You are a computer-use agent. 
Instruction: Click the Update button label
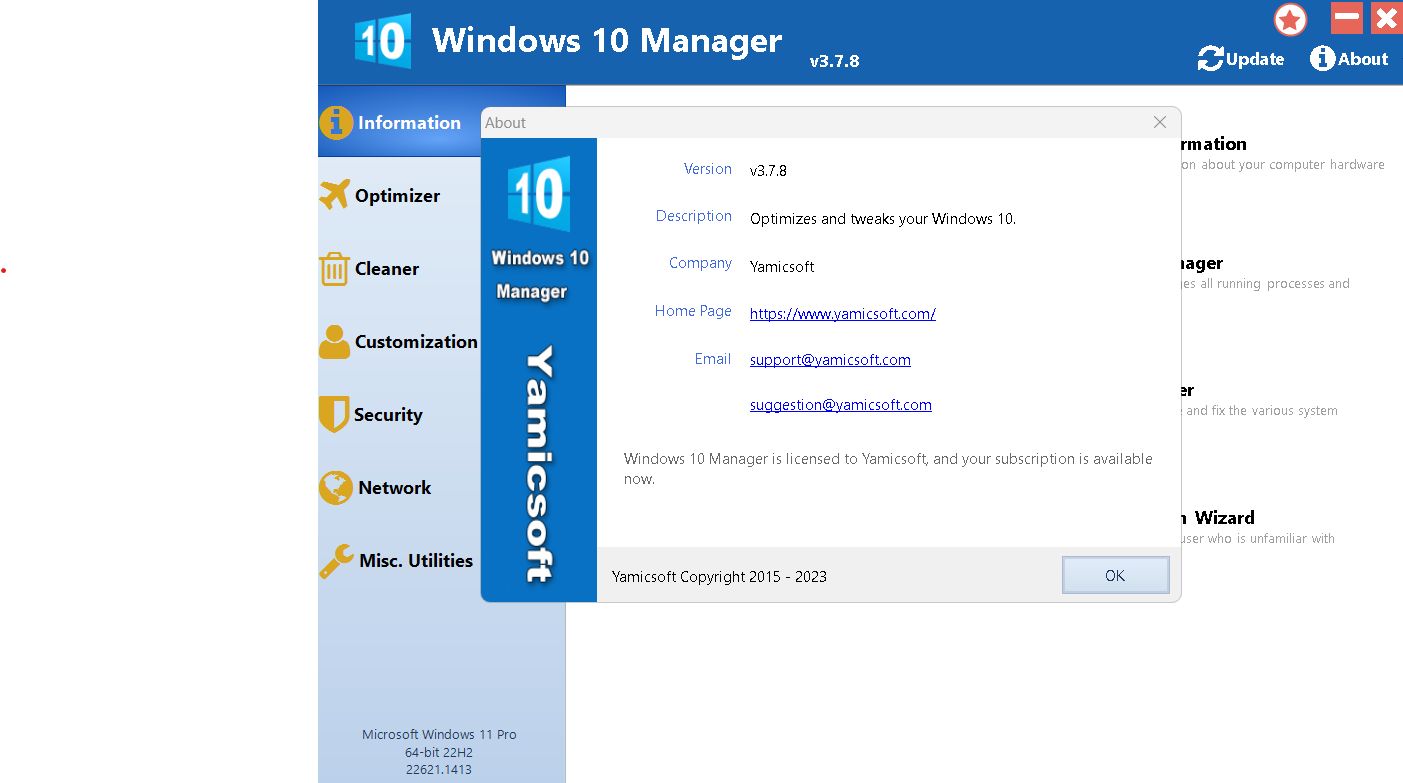1255,59
